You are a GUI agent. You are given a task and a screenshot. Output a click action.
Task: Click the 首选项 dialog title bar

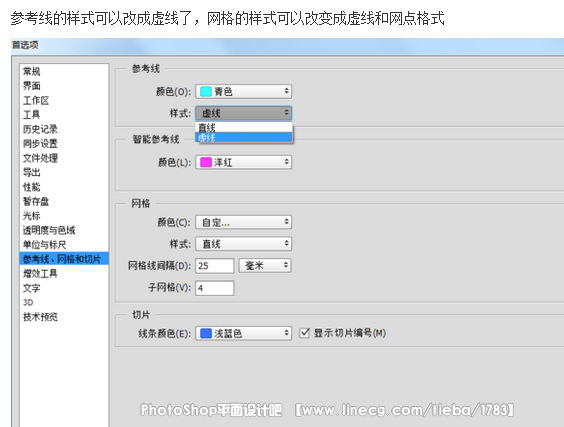pyautogui.click(x=287, y=45)
